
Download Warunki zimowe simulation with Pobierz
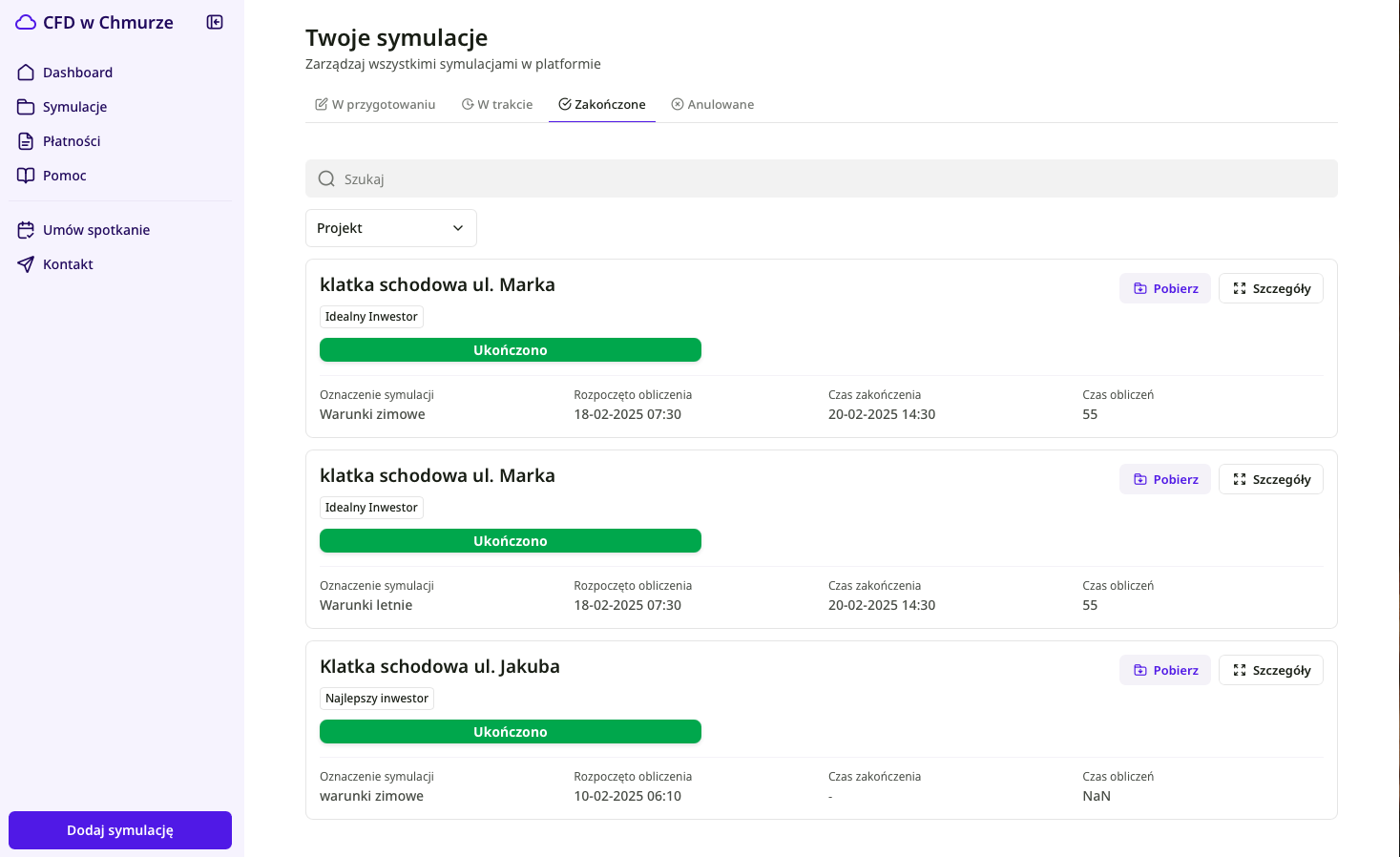pos(1165,288)
